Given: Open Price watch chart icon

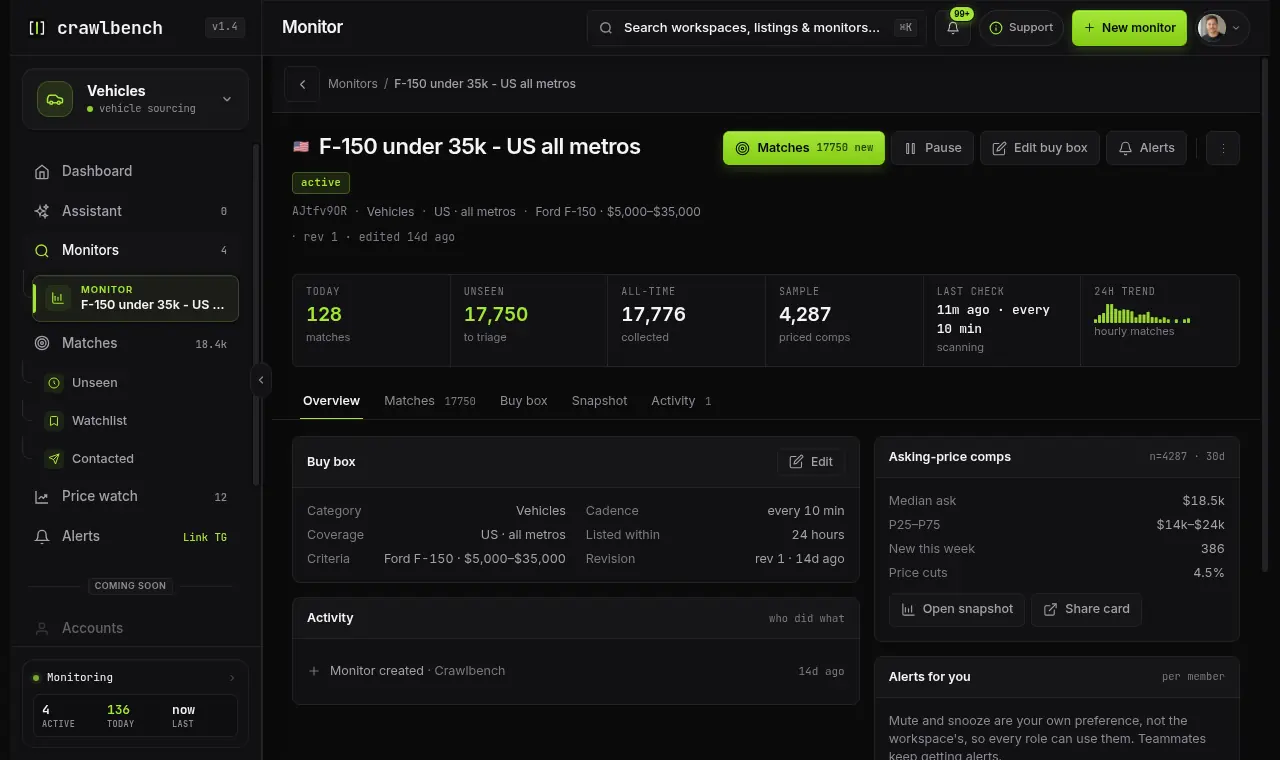Looking at the screenshot, I should 42,497.
